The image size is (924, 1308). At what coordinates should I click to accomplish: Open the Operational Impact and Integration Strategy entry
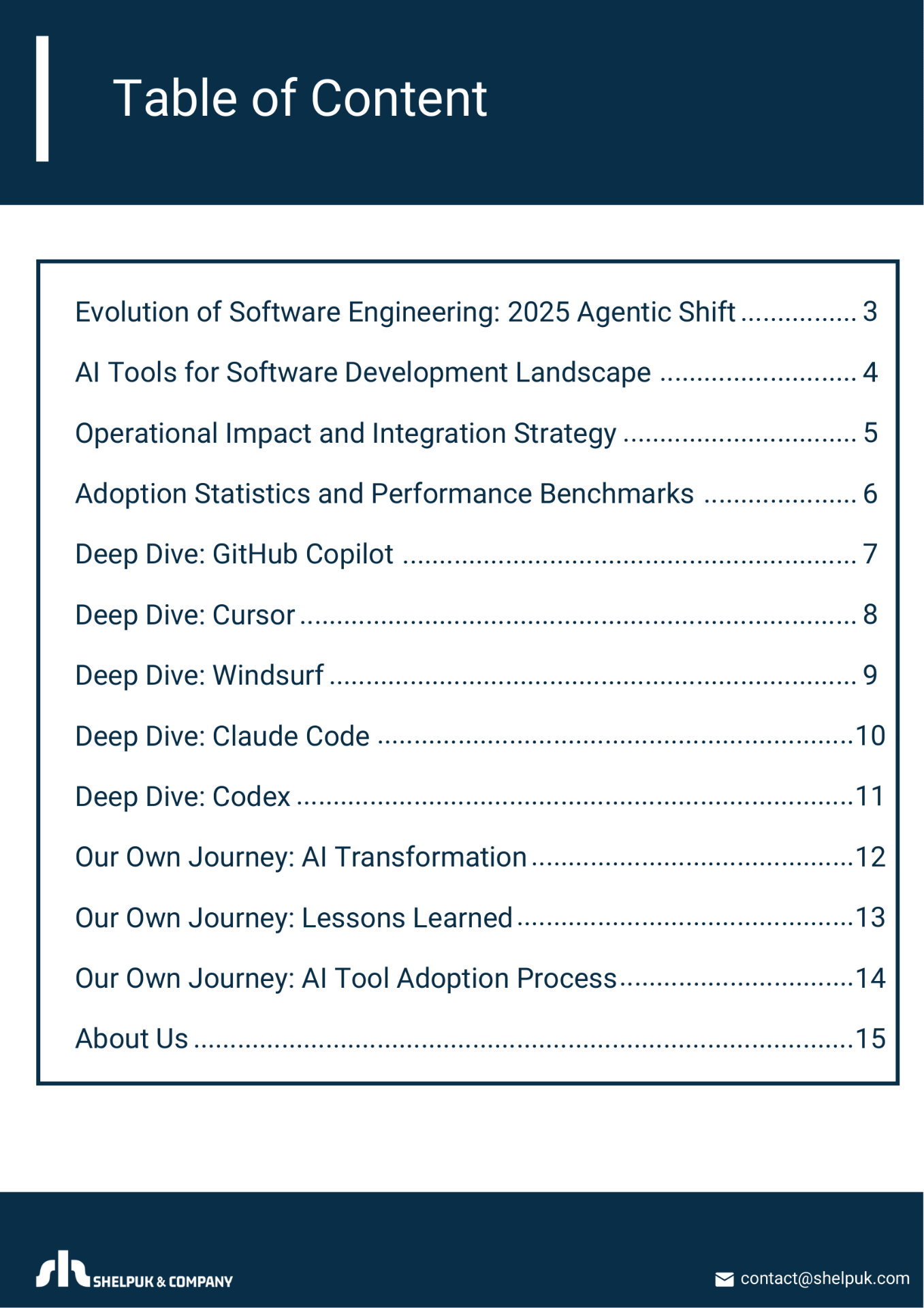click(476, 433)
